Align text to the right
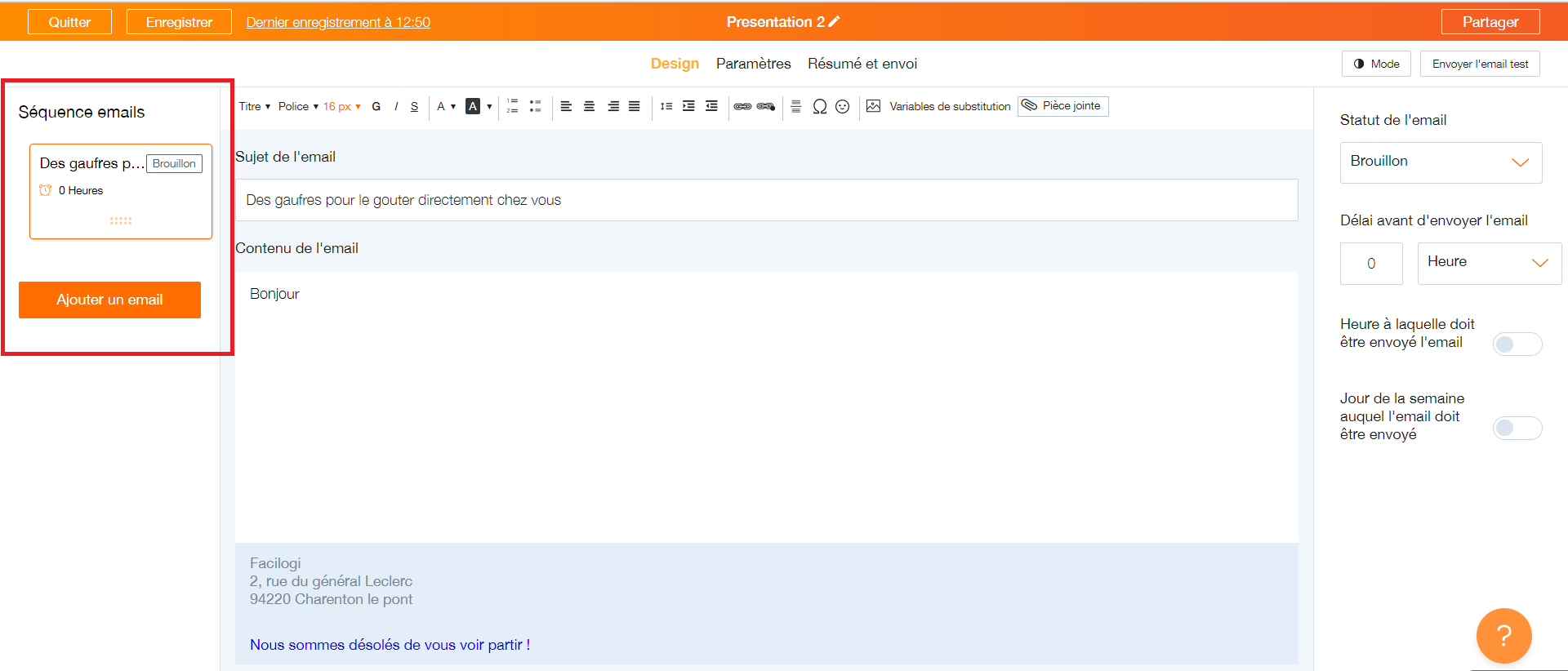1568x671 pixels. point(612,106)
